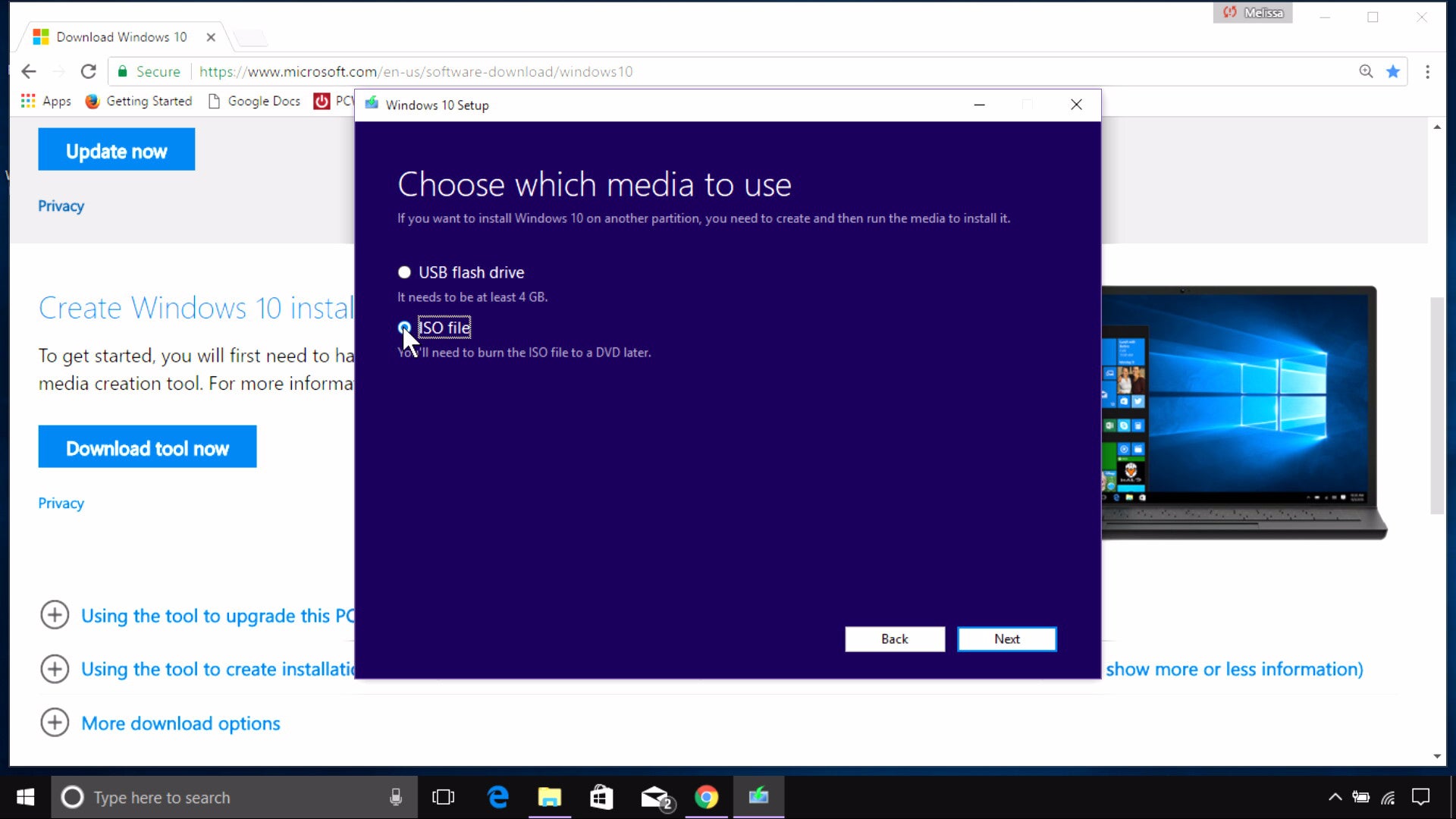Click the File Explorer icon in taskbar
This screenshot has width=1456, height=819.
click(x=549, y=797)
